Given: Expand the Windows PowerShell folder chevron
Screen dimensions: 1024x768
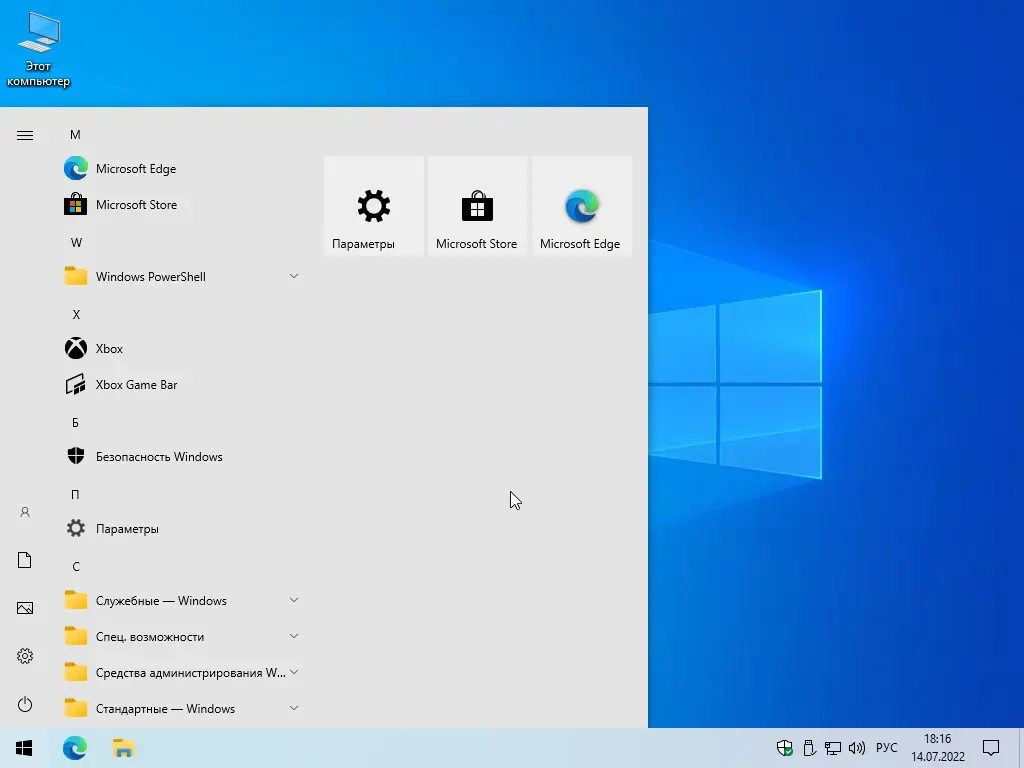Looking at the screenshot, I should coord(294,276).
